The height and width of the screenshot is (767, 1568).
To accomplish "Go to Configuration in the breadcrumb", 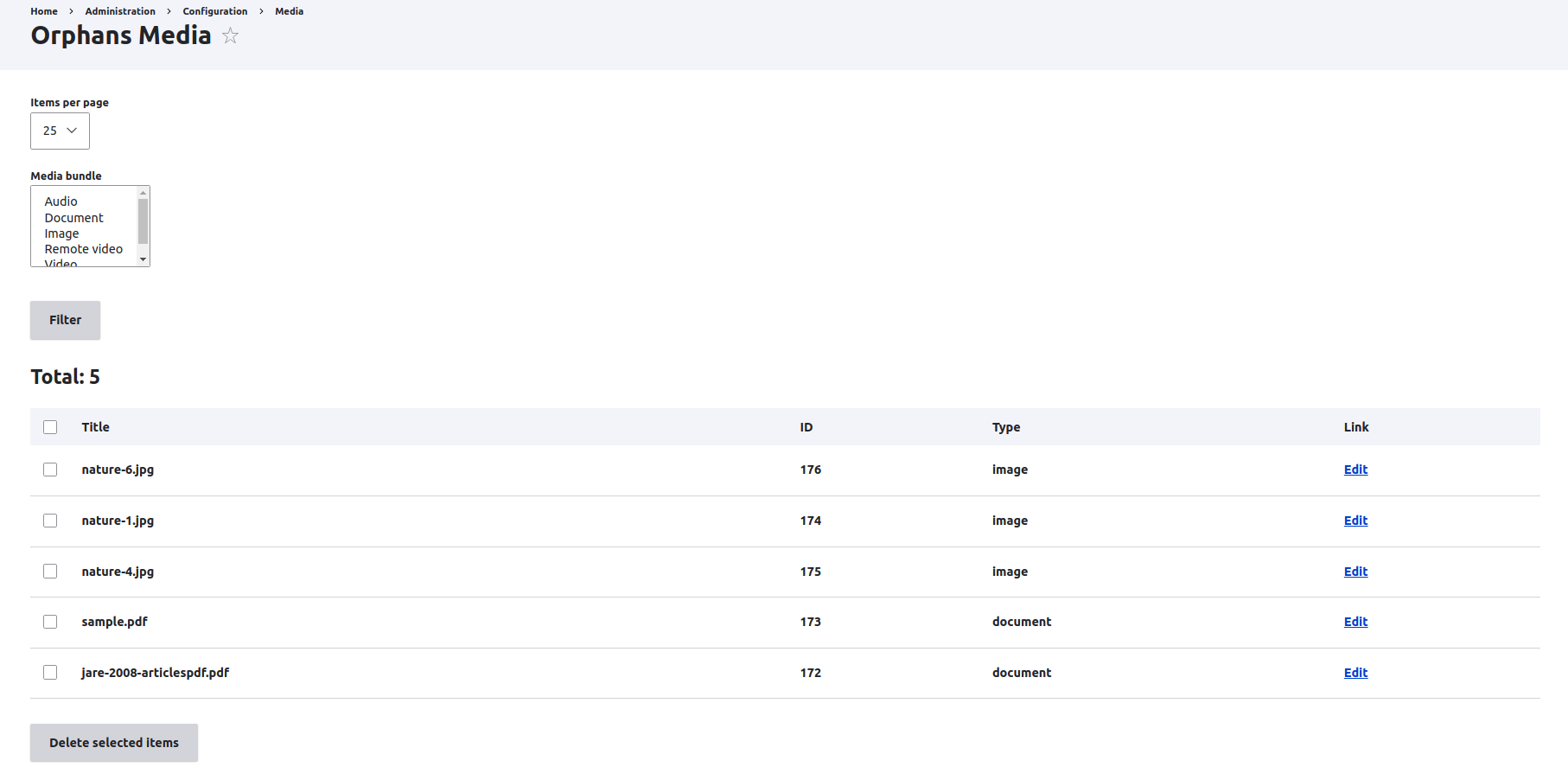I will 215,11.
